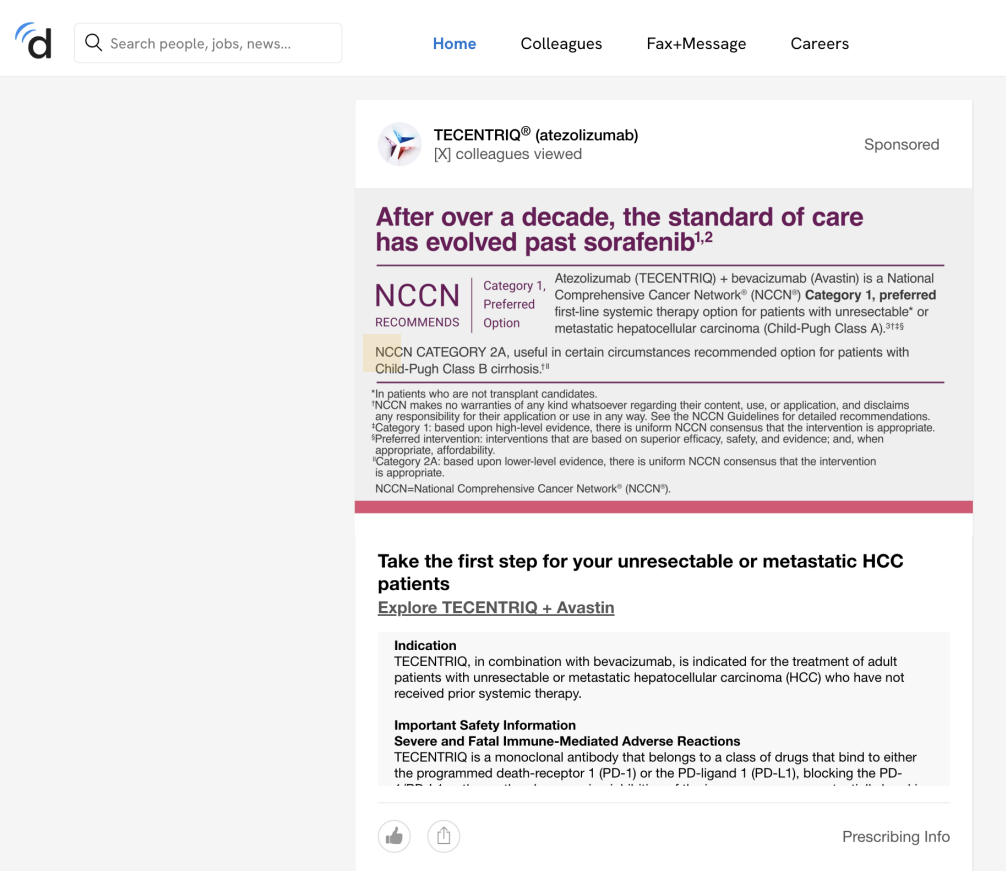The image size is (1006, 892).
Task: Click the 'NCCN=National Comprehensive Cancer Network' footnote
Action: pos(522,488)
